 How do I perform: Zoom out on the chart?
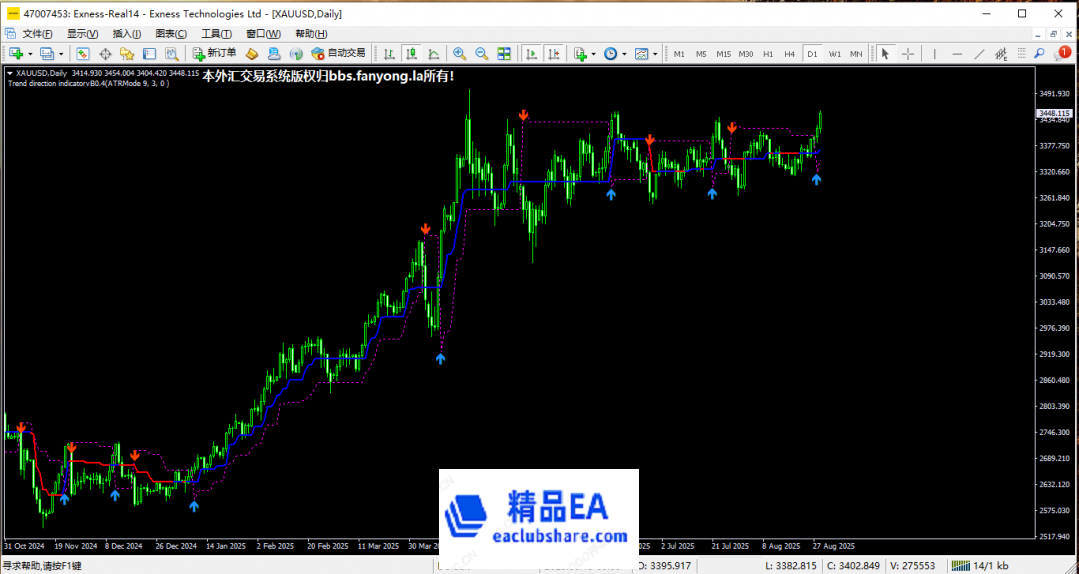pyautogui.click(x=482, y=54)
